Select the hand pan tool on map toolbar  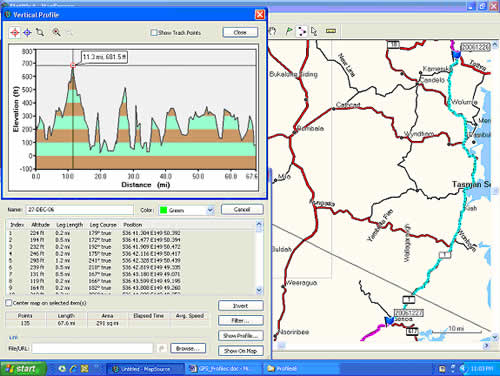(273, 31)
